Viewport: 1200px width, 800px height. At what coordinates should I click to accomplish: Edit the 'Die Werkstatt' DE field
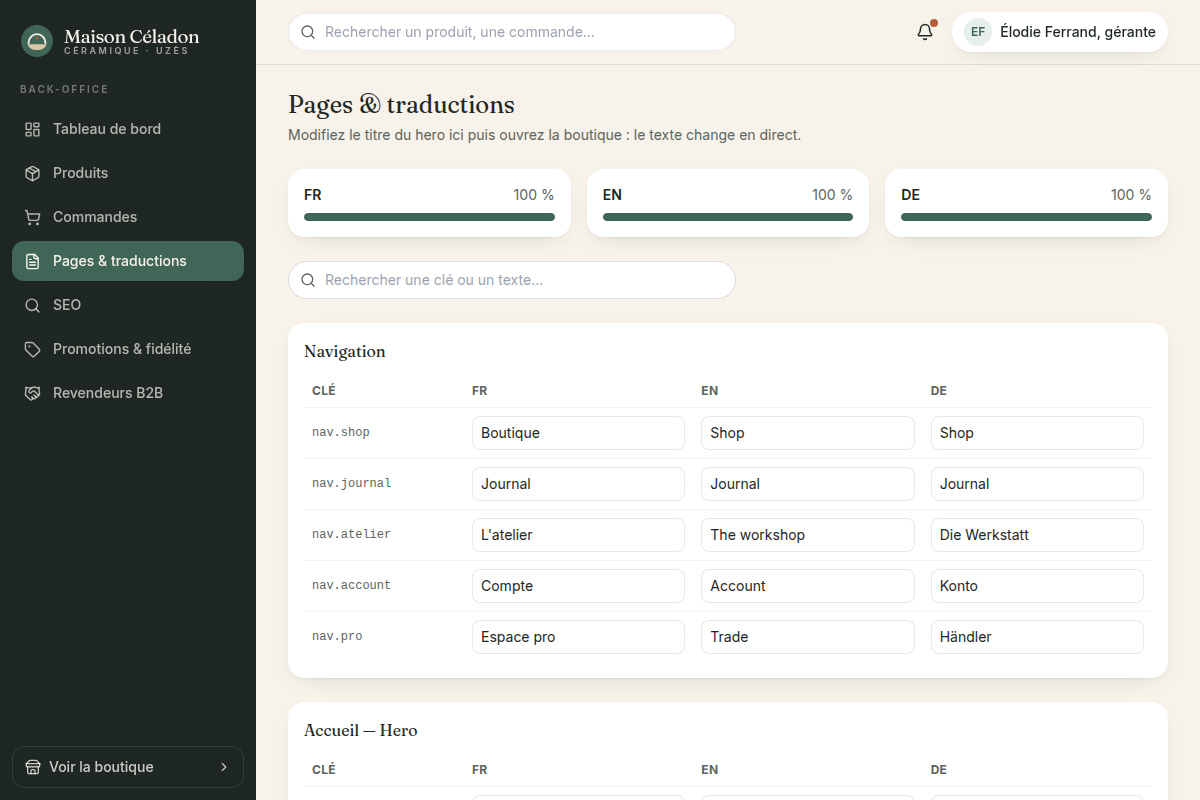click(x=1037, y=535)
